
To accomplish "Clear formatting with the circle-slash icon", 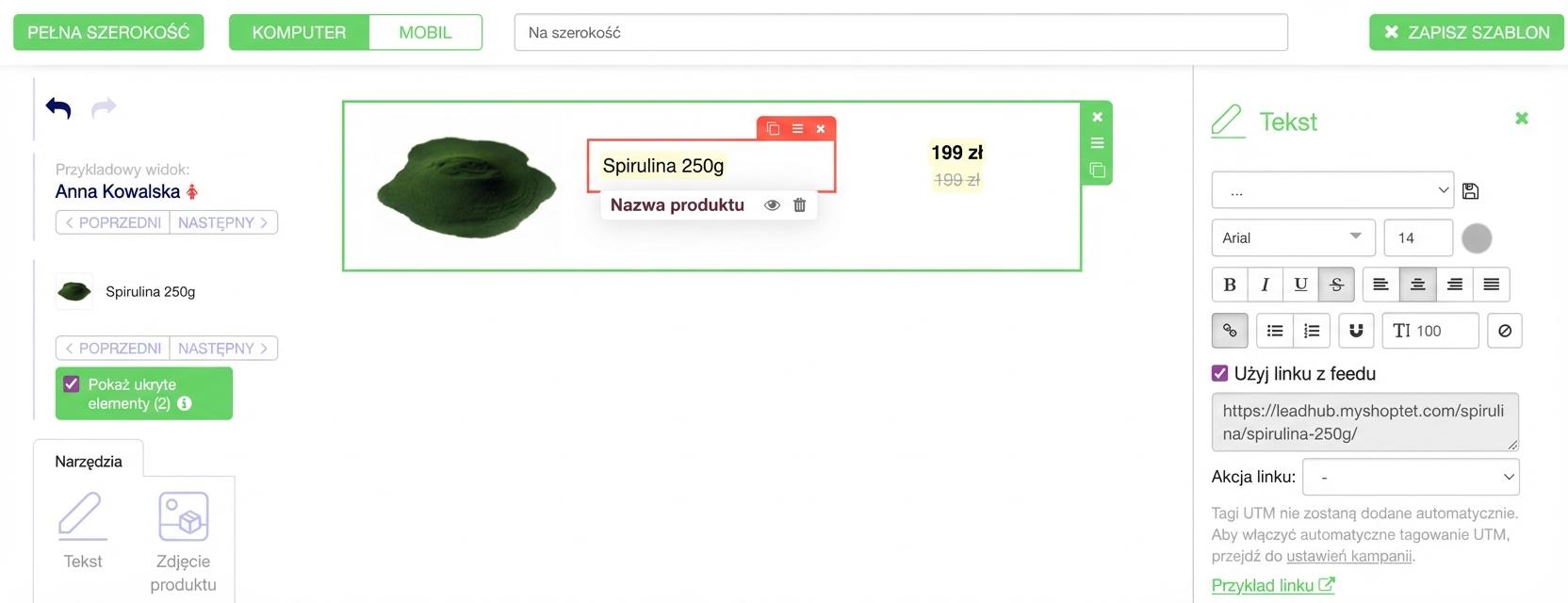I will click(x=1505, y=331).
